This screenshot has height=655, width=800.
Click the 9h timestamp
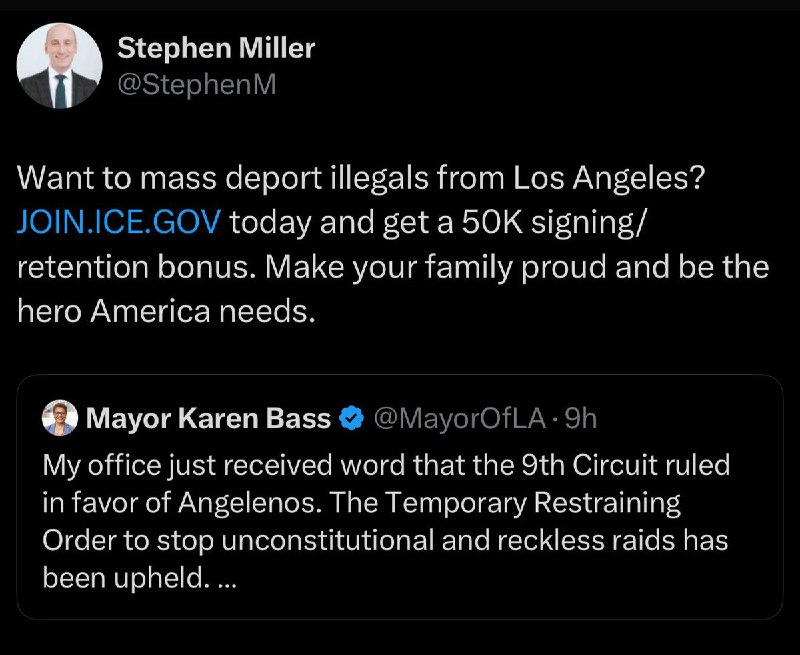coord(581,419)
